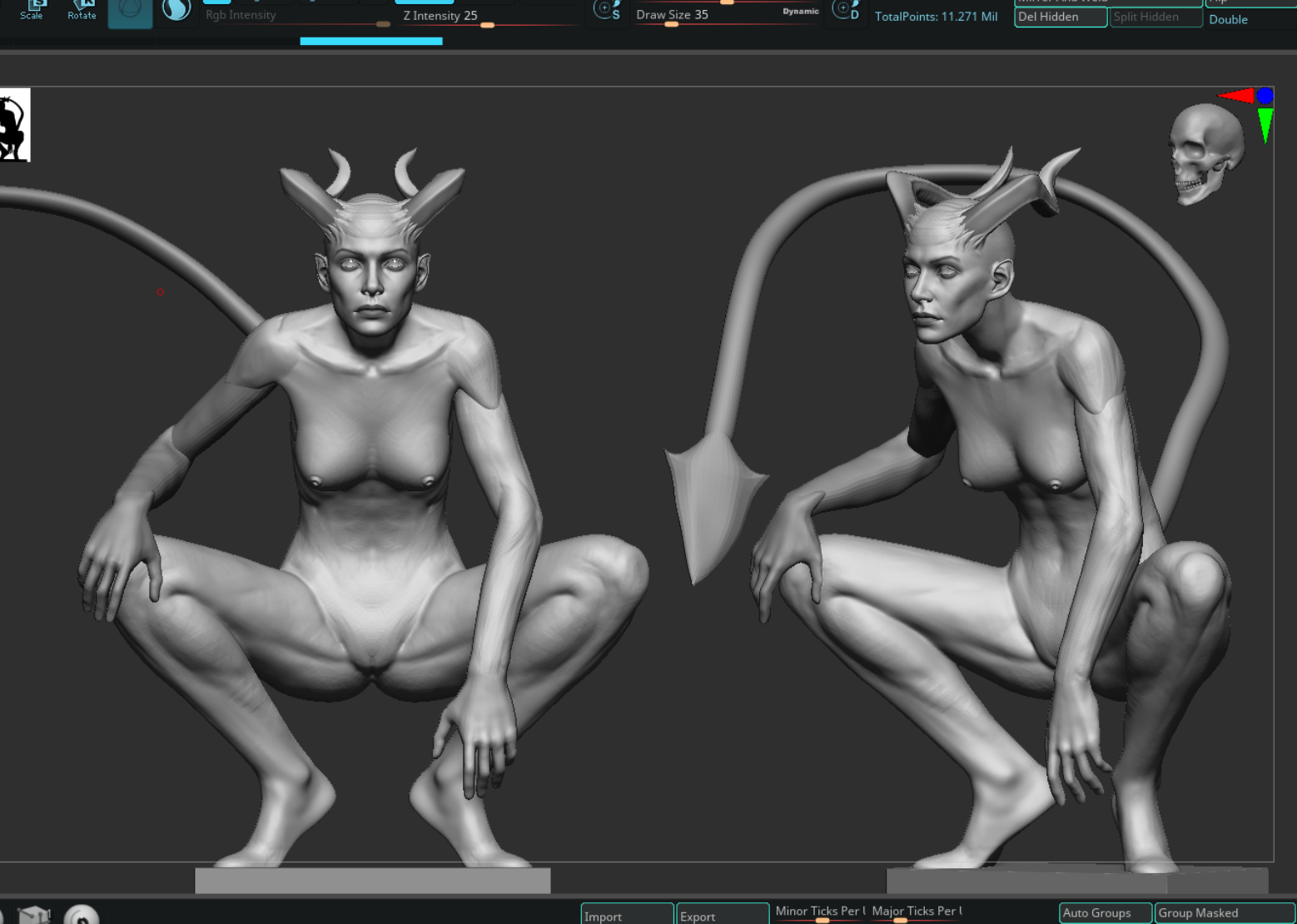The width and height of the screenshot is (1297, 924).
Task: Click the Import button
Action: [x=627, y=915]
